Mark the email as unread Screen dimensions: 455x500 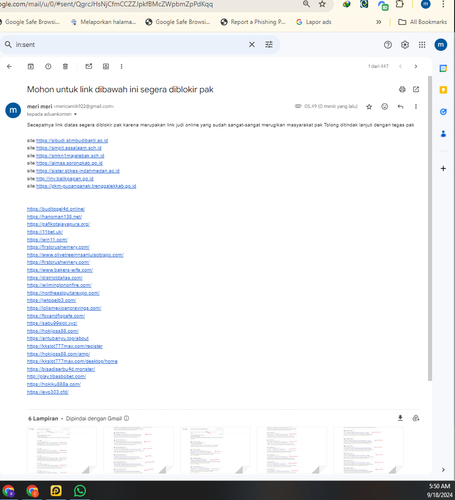pos(89,67)
